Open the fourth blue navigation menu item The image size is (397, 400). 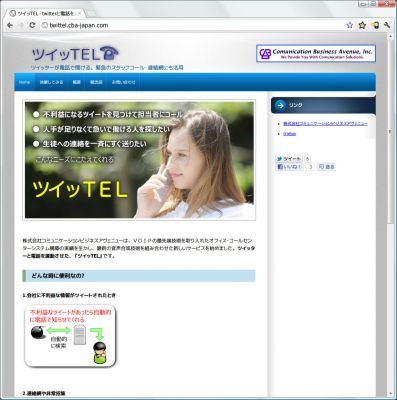[x=96, y=82]
